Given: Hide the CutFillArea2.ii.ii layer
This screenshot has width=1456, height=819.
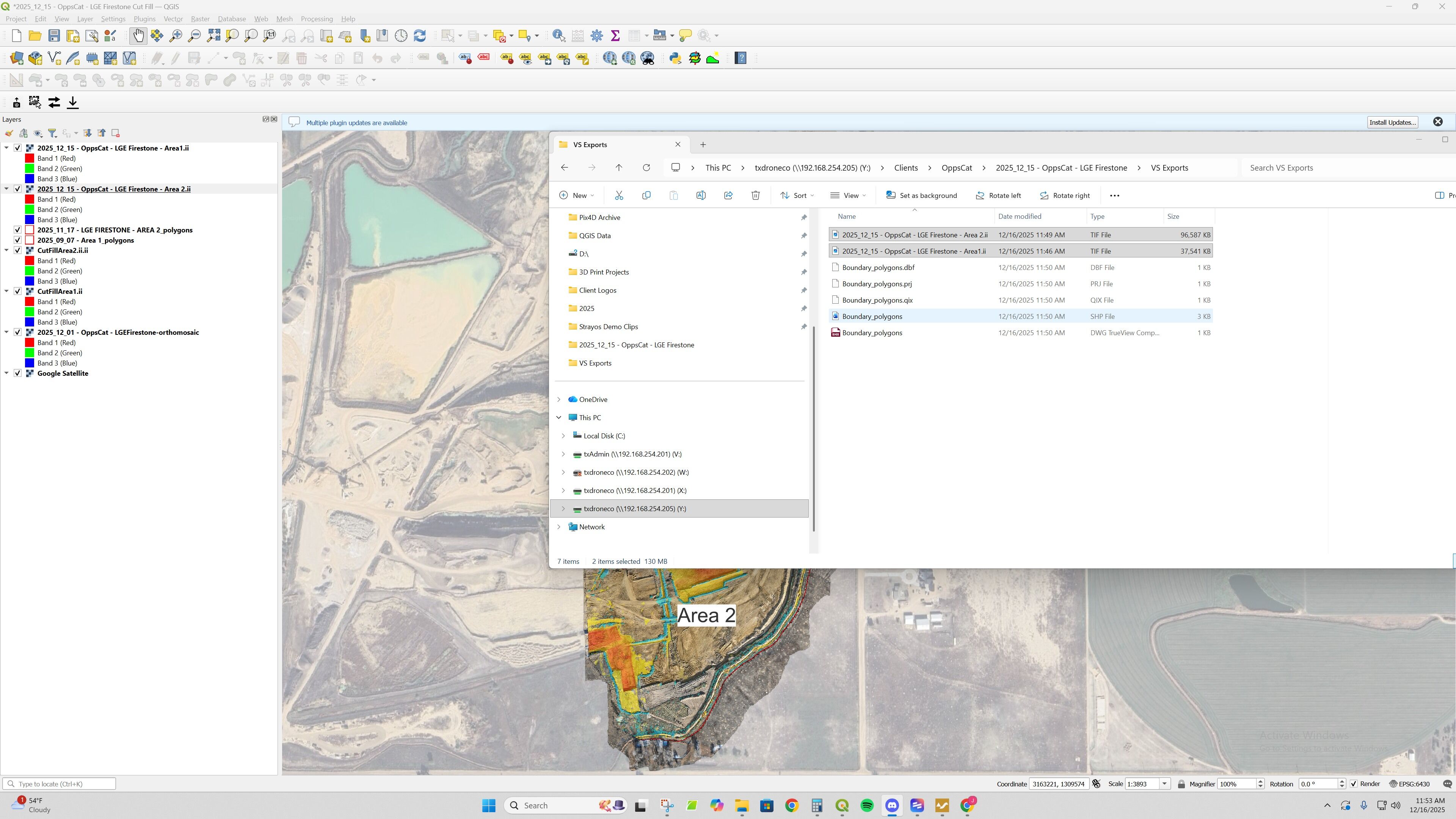Looking at the screenshot, I should (x=17, y=250).
